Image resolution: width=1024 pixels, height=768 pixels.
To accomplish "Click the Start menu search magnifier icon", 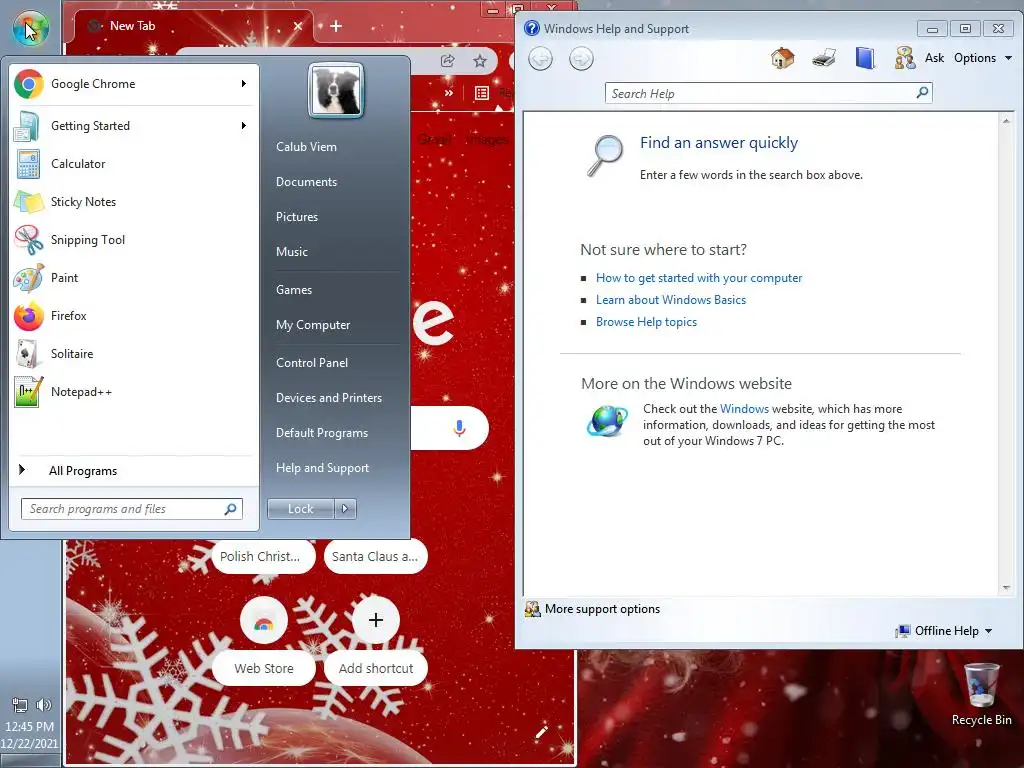I will click(x=231, y=509).
